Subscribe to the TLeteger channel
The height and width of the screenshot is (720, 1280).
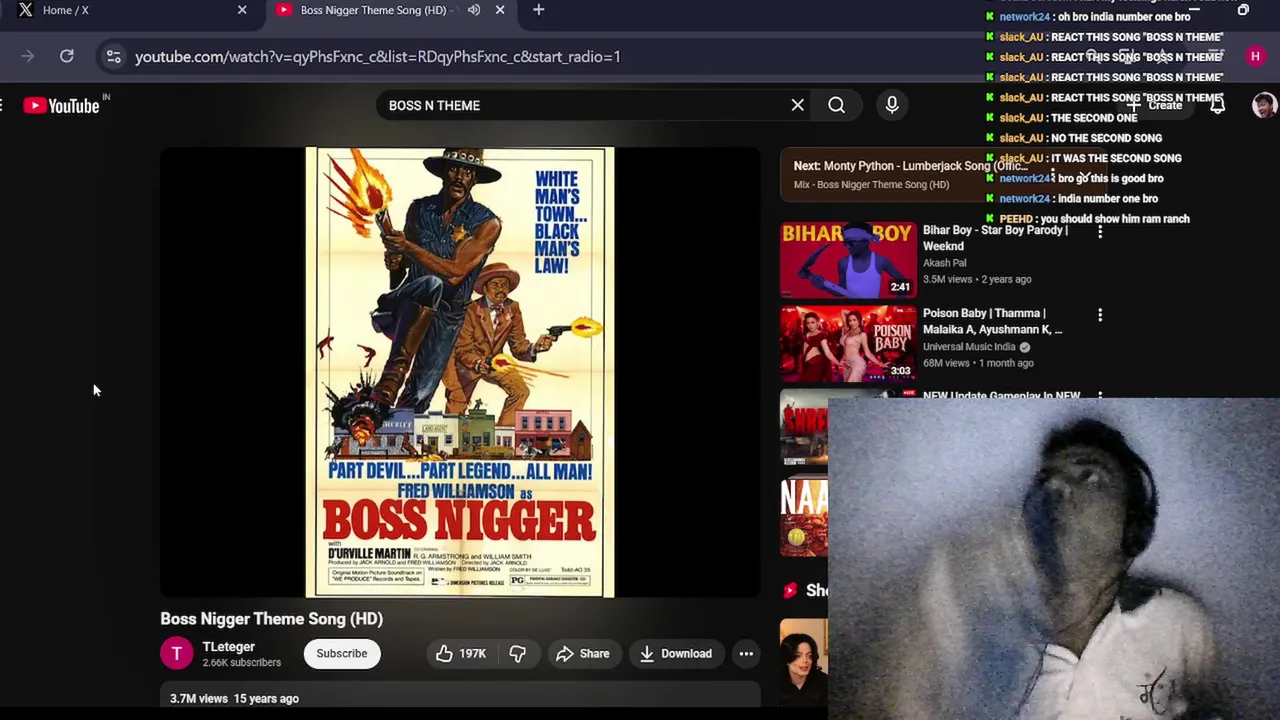[x=342, y=654]
